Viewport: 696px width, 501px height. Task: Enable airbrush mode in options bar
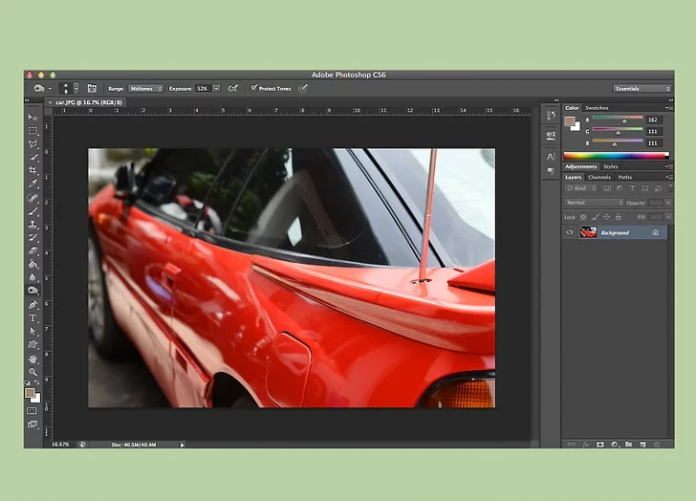point(232,88)
